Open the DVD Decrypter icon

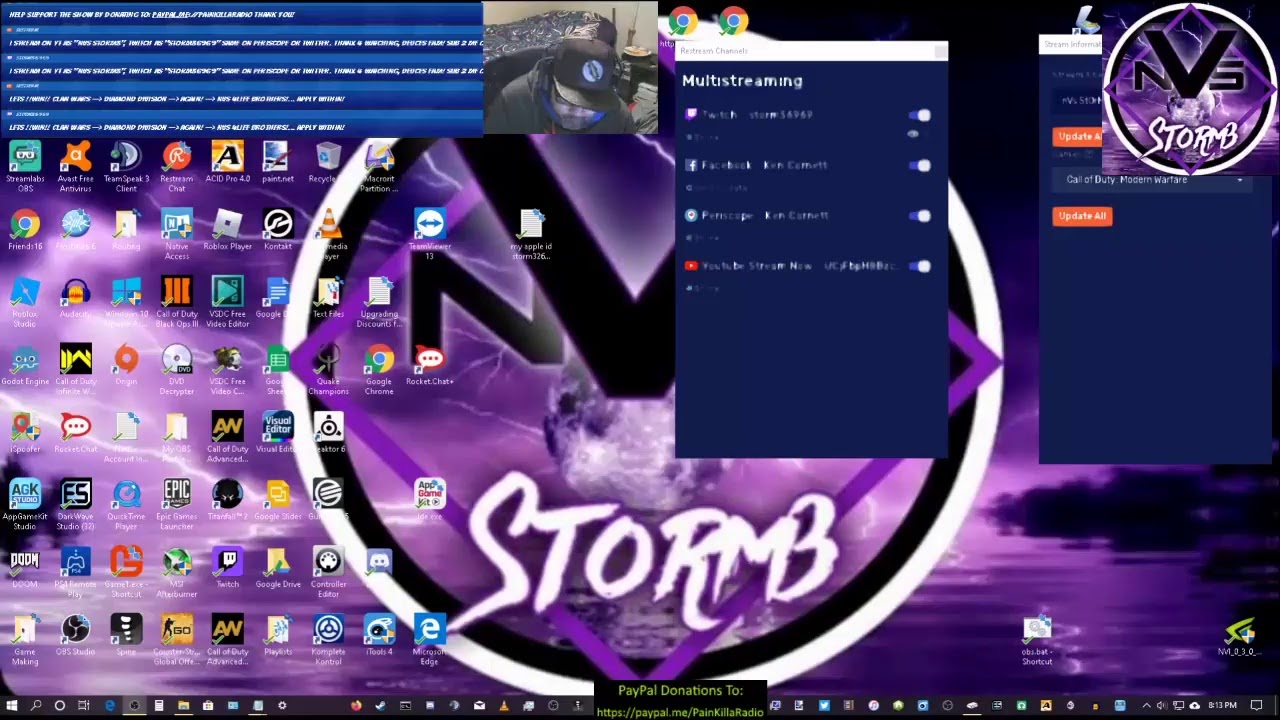click(177, 371)
